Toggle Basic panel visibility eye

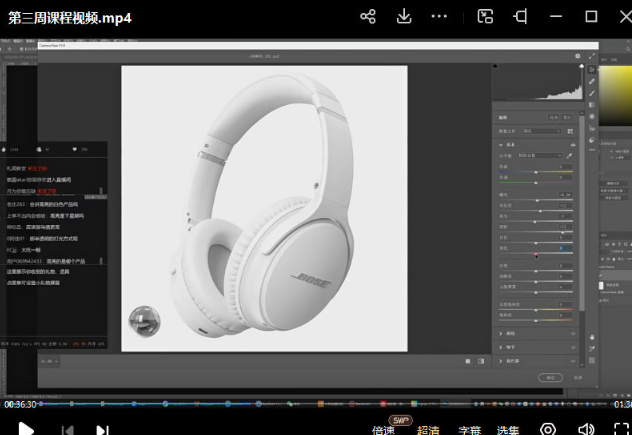(573, 145)
